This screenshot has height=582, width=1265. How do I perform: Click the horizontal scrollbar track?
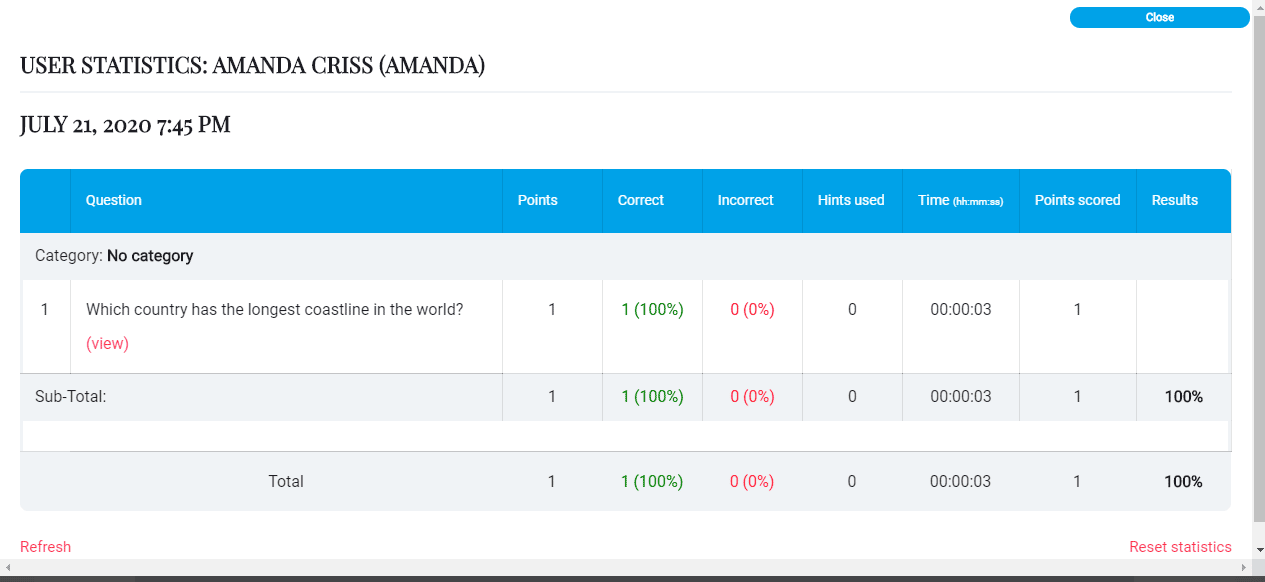click(626, 567)
